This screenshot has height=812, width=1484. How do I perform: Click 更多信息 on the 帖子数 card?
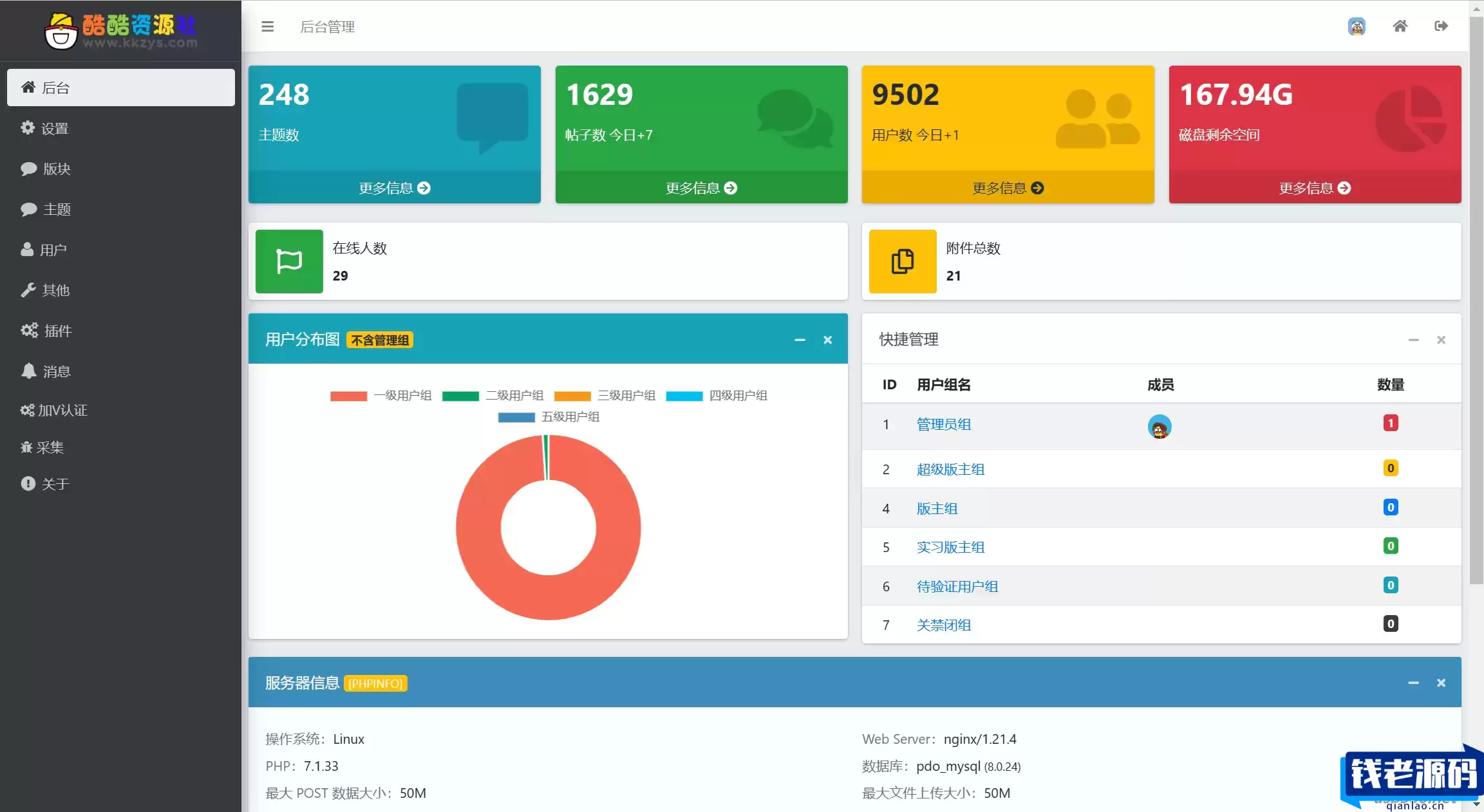[x=701, y=188]
